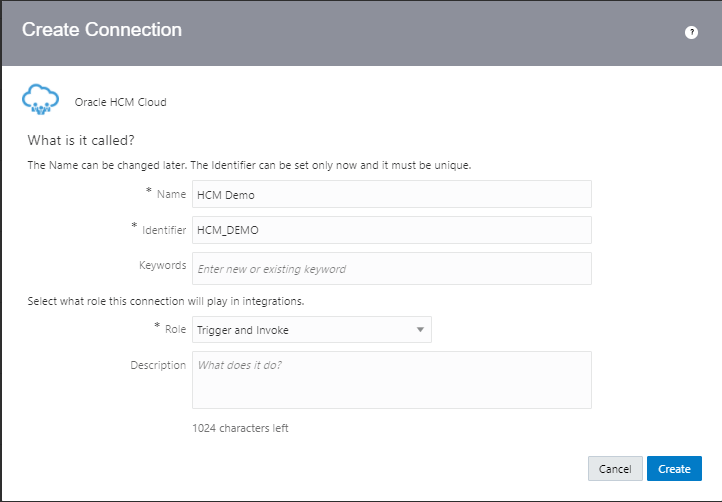Click the Description text area
This screenshot has width=722, height=502.
[391, 379]
